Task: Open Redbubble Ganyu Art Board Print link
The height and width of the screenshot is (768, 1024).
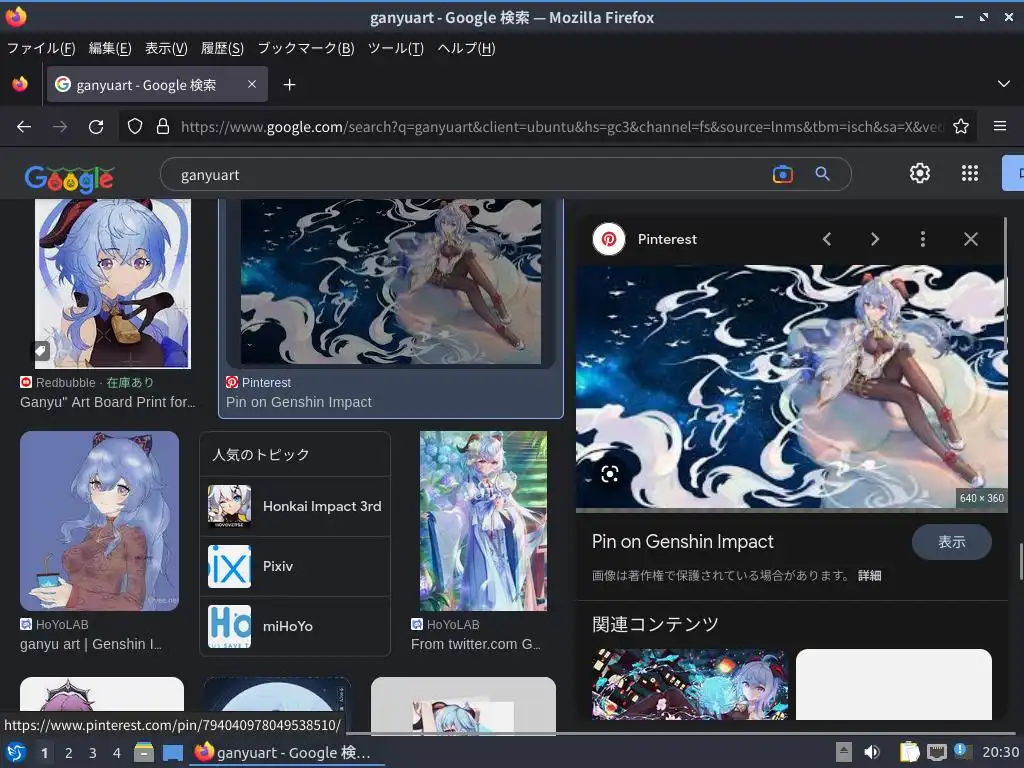Action: pyautogui.click(x=108, y=402)
